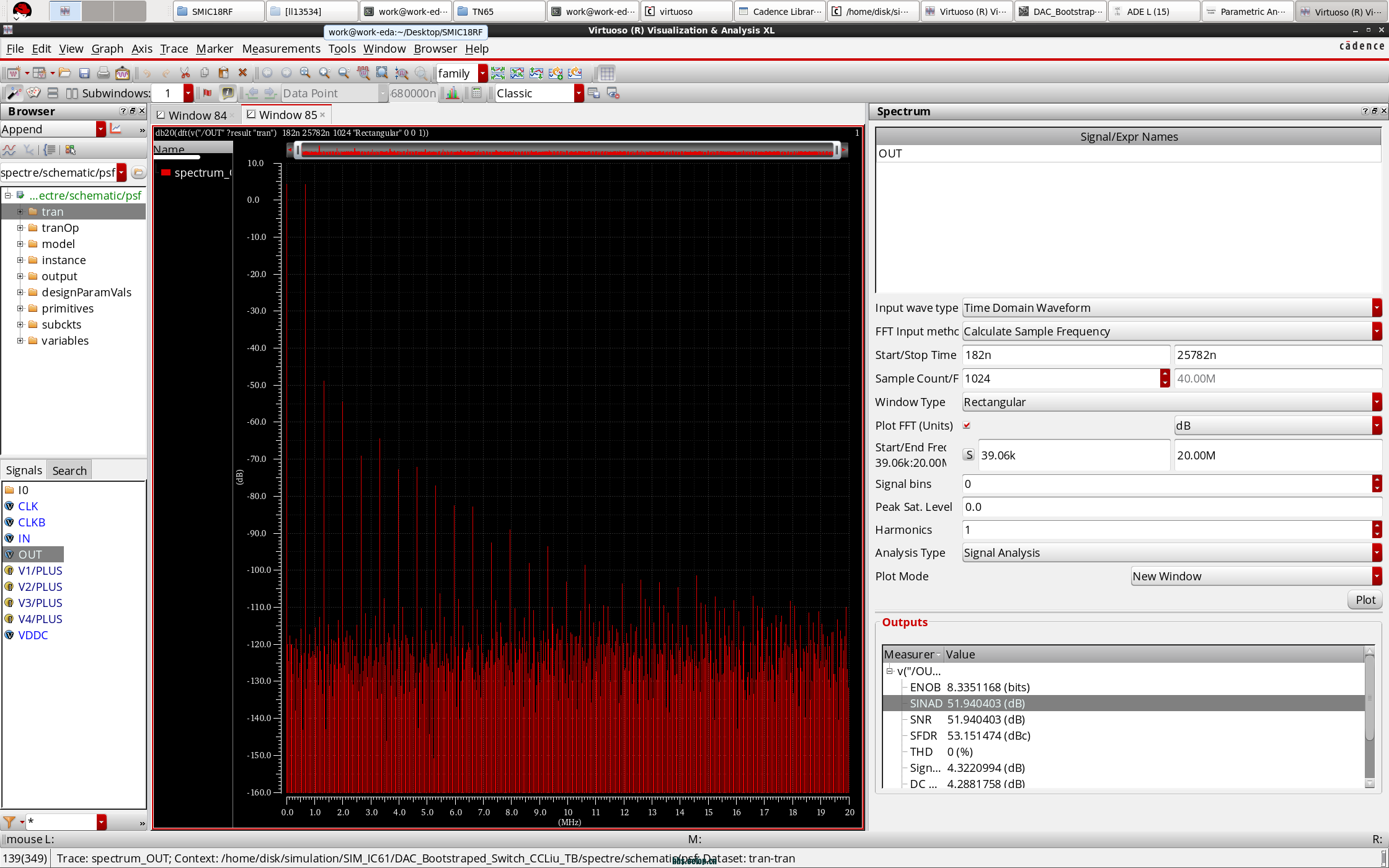Open the Input wave type dropdown
Image resolution: width=1389 pixels, height=868 pixels.
[1172, 308]
